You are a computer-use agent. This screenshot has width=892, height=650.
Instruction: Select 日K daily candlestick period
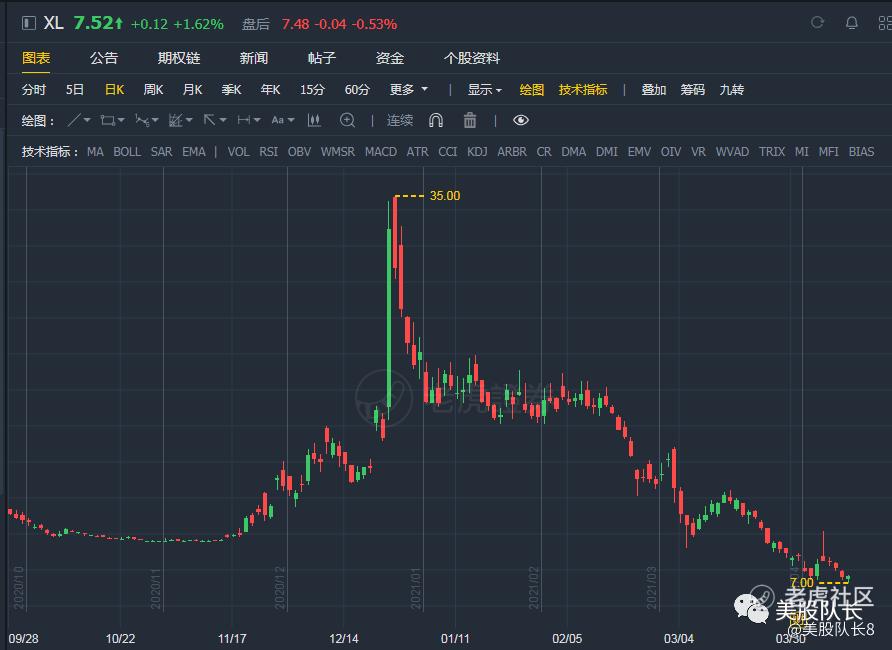[x=114, y=90]
